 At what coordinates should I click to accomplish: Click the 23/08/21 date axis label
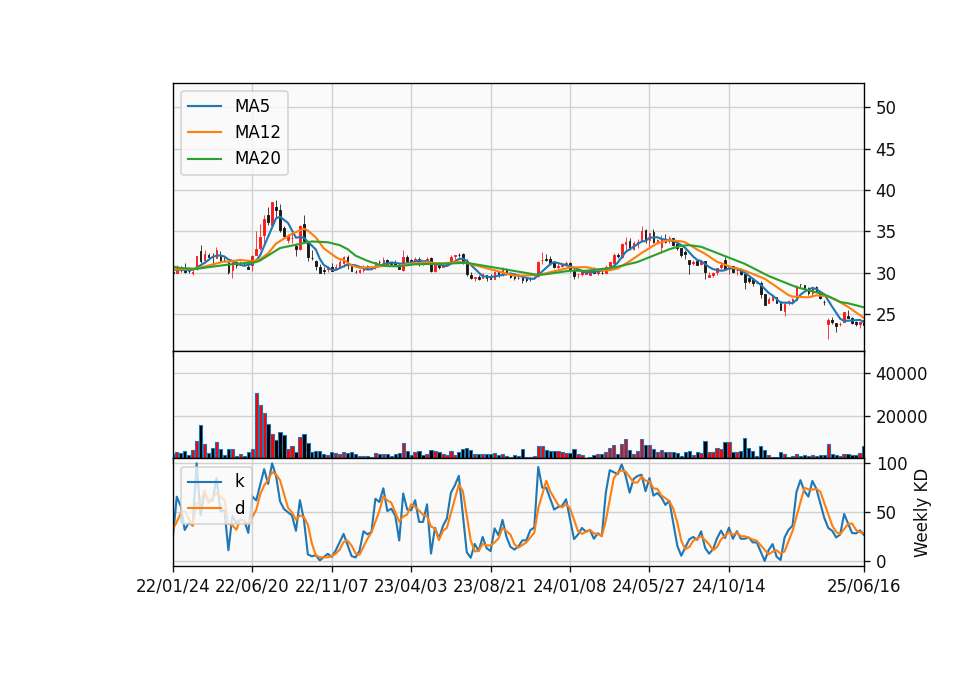pyautogui.click(x=490, y=586)
